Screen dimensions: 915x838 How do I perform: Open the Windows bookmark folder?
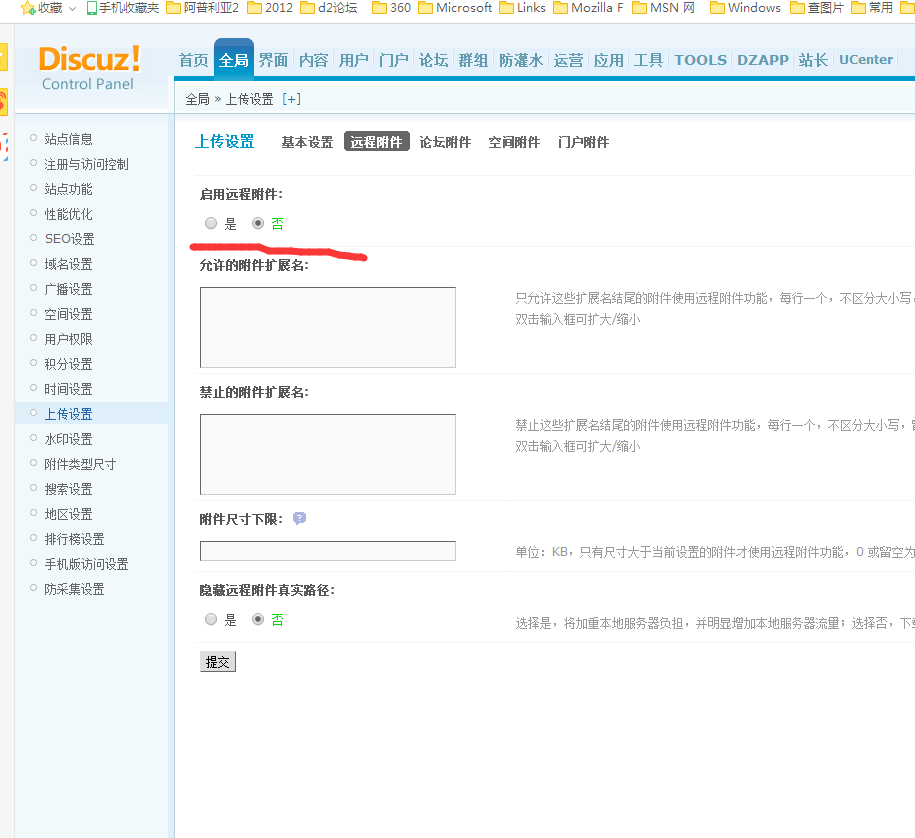[745, 8]
